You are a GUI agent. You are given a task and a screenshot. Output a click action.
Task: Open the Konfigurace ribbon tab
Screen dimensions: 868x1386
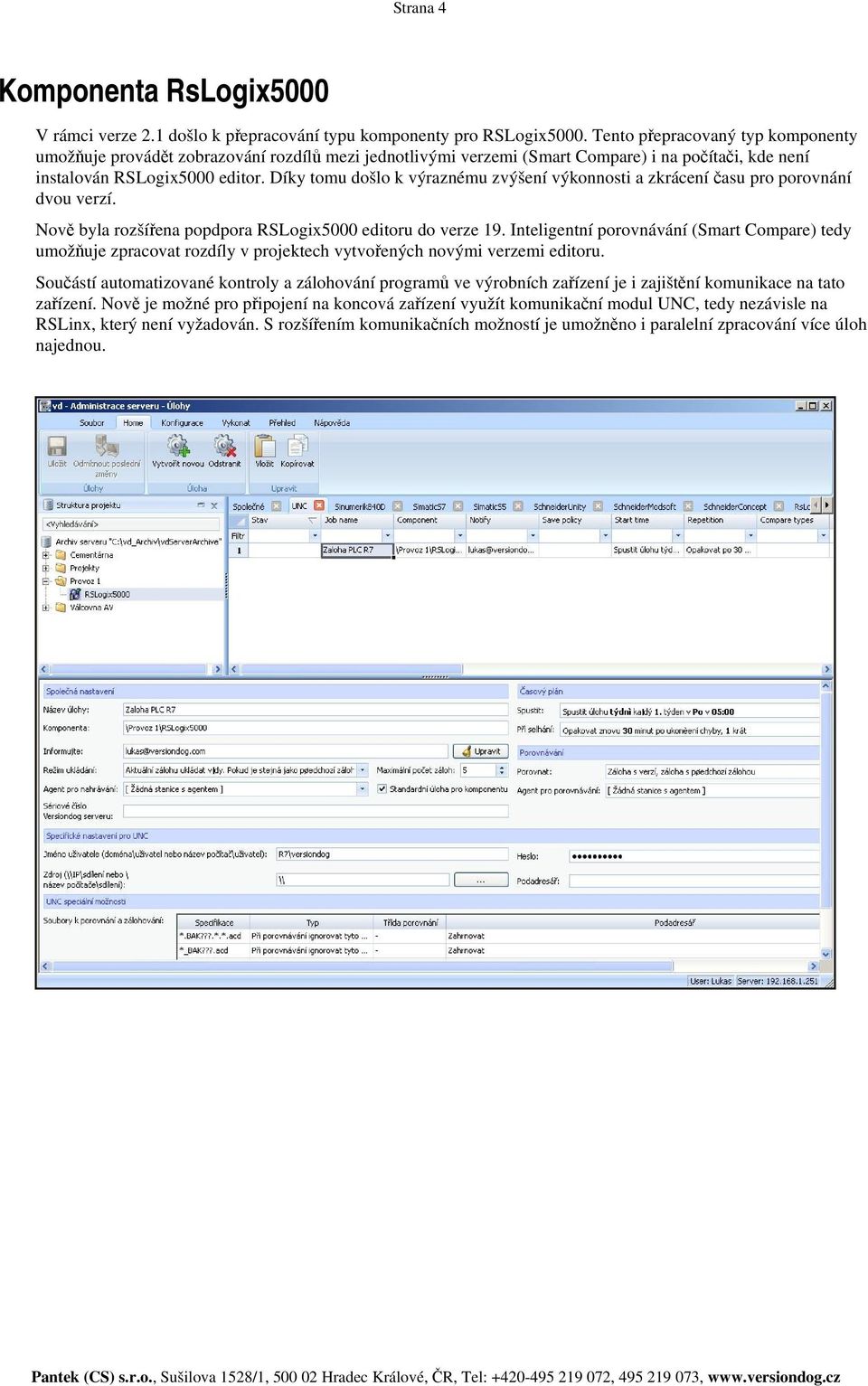(182, 422)
